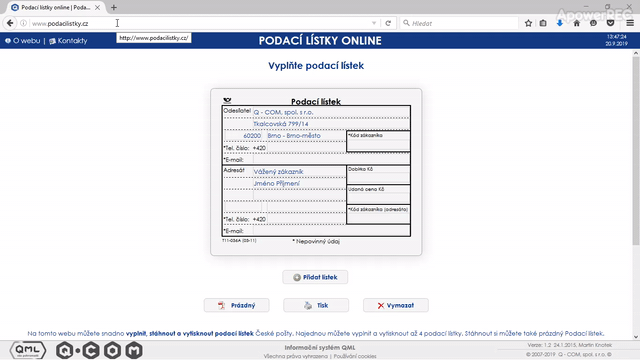The width and height of the screenshot is (640, 360).
Task: Open the downloads arrow icon
Action: [x=560, y=23]
